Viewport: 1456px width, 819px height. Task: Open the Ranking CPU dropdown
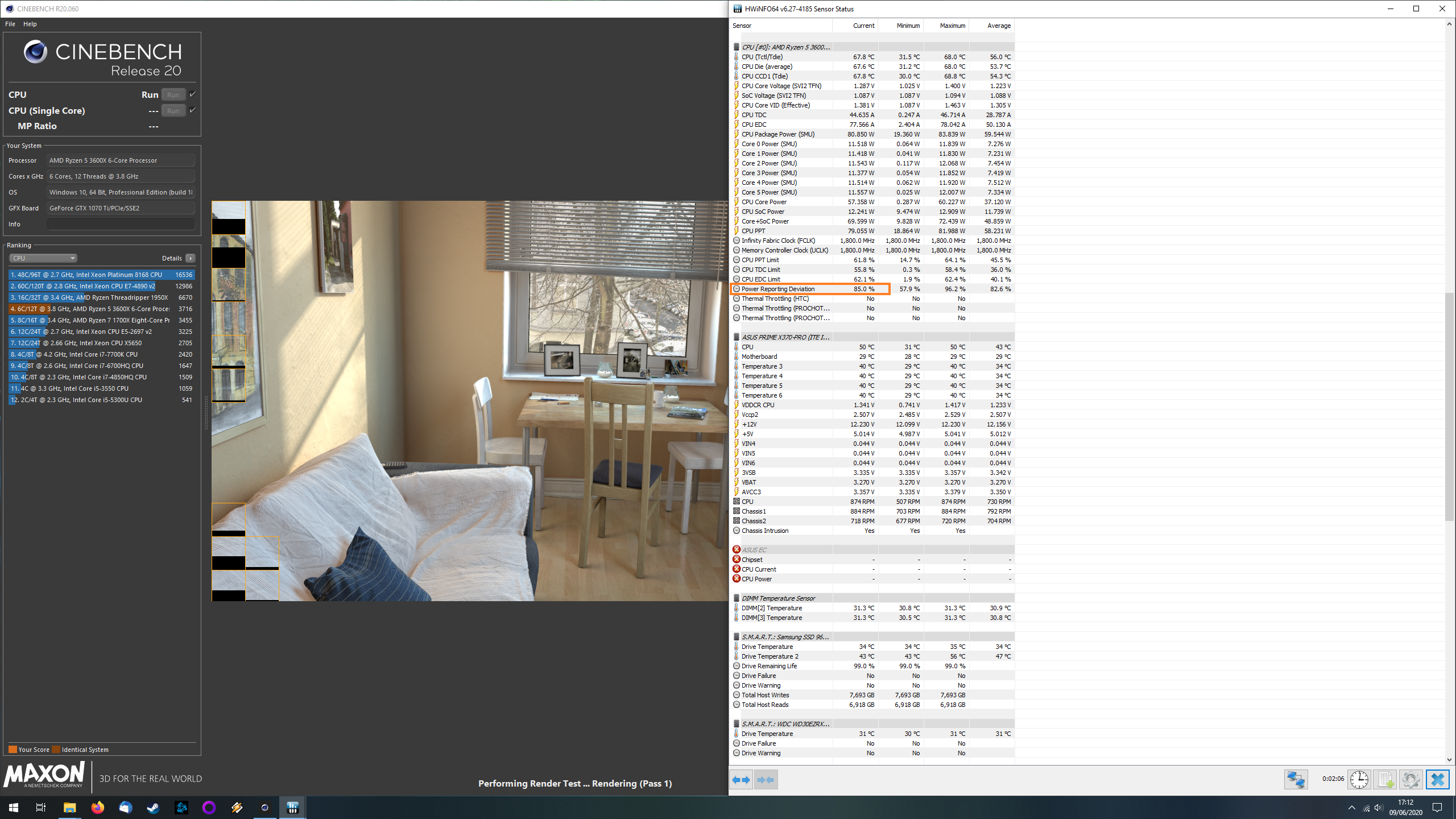[x=43, y=258]
